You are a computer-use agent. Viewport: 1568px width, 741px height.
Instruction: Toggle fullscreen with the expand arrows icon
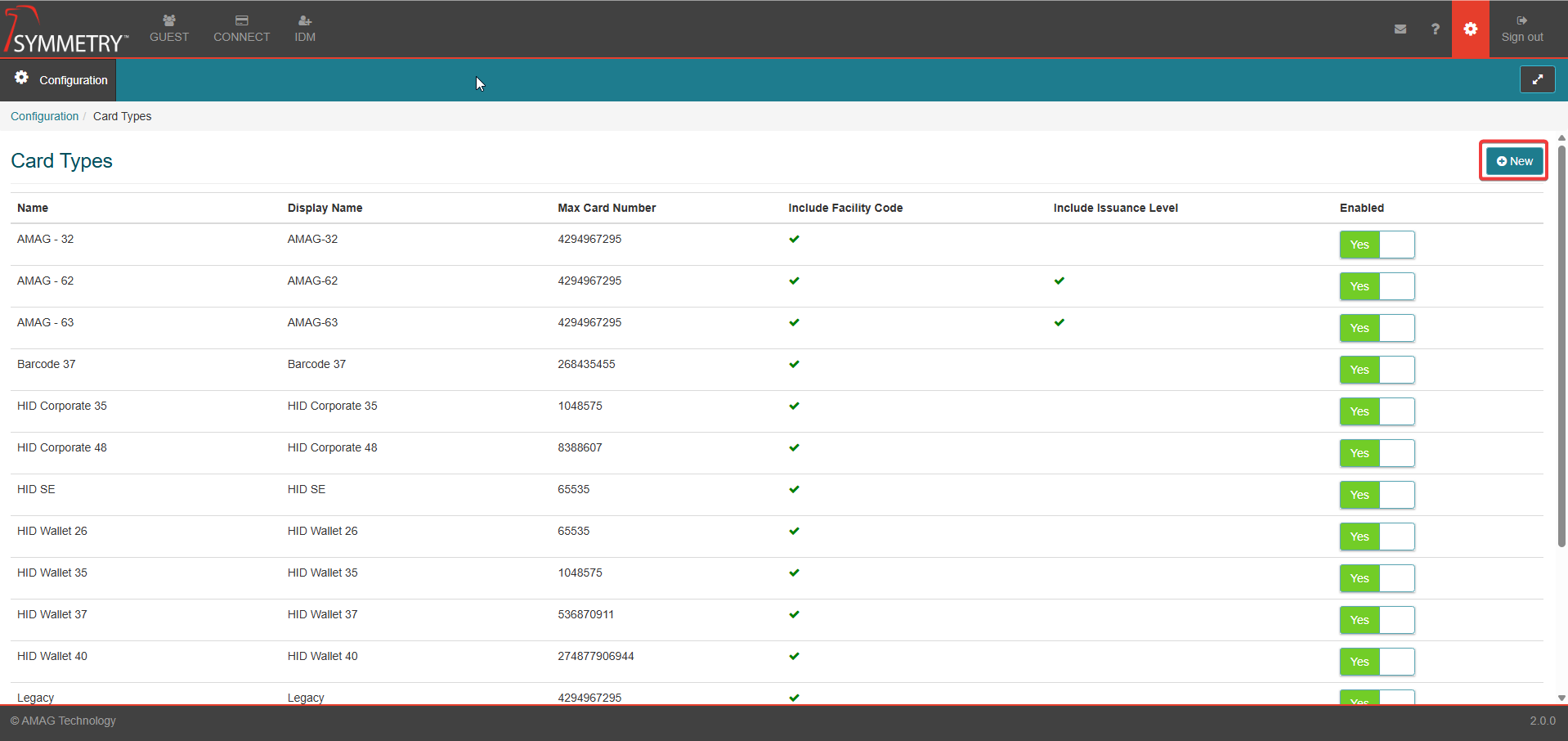pyautogui.click(x=1537, y=79)
